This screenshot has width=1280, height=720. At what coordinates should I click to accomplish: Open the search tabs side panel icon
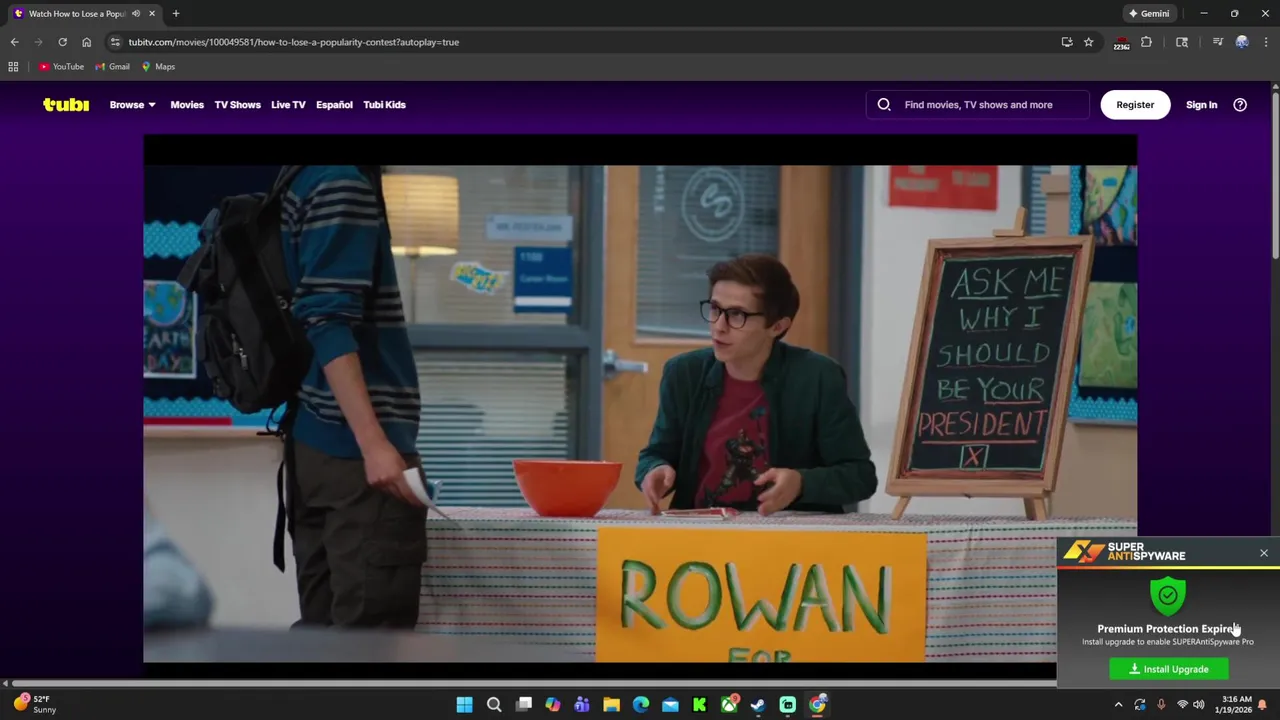tap(1182, 42)
